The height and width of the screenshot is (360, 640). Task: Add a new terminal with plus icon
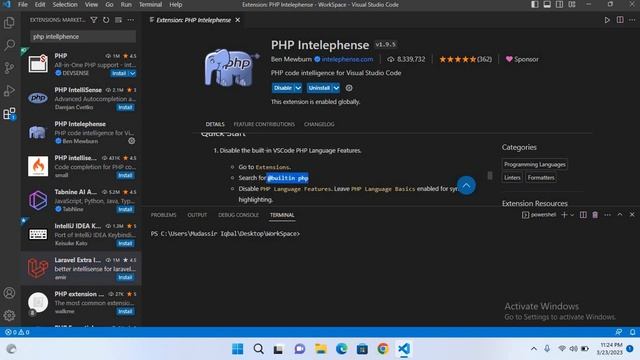(x=564, y=215)
